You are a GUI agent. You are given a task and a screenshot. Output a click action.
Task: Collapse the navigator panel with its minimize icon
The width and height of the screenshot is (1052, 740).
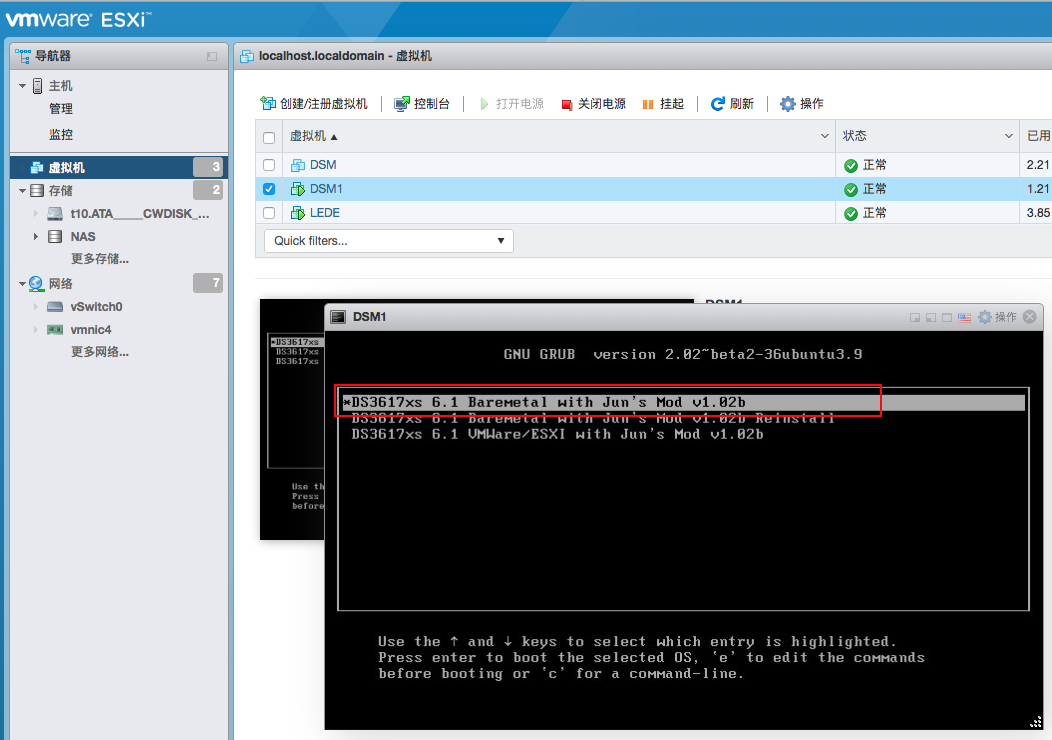point(212,56)
